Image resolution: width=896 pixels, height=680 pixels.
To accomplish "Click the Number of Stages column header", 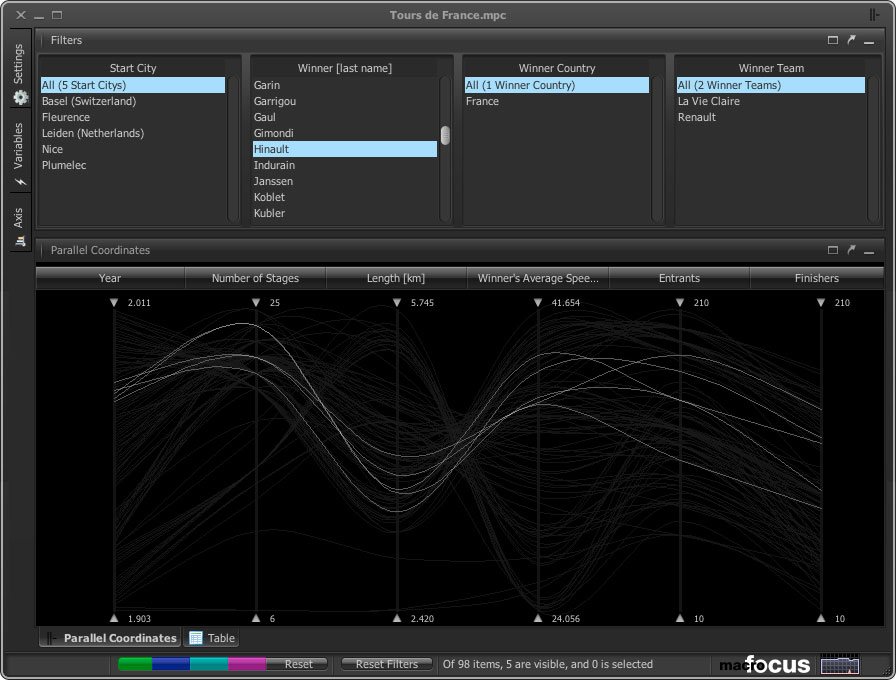I will (x=255, y=278).
